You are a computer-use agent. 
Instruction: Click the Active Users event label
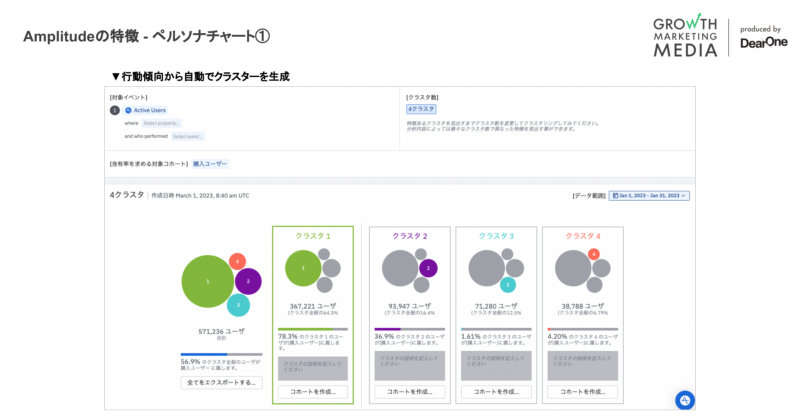(x=149, y=110)
